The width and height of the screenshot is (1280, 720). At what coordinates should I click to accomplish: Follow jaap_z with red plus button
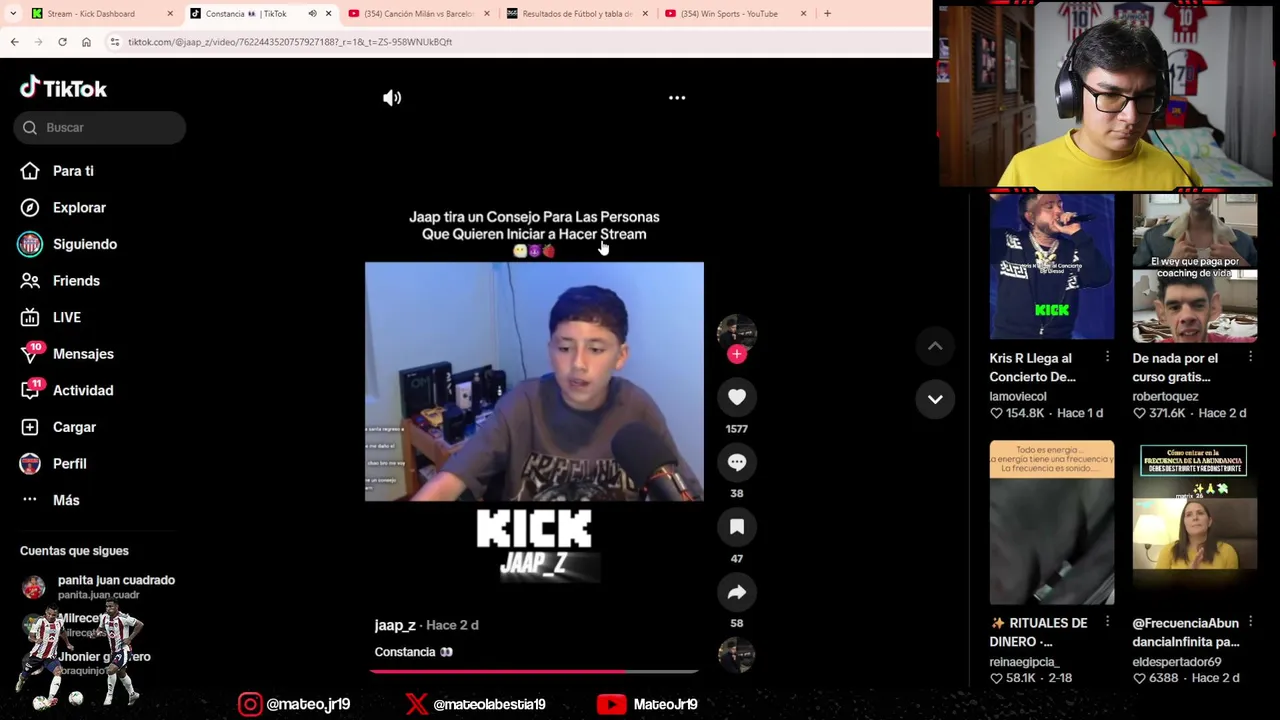coord(737,354)
